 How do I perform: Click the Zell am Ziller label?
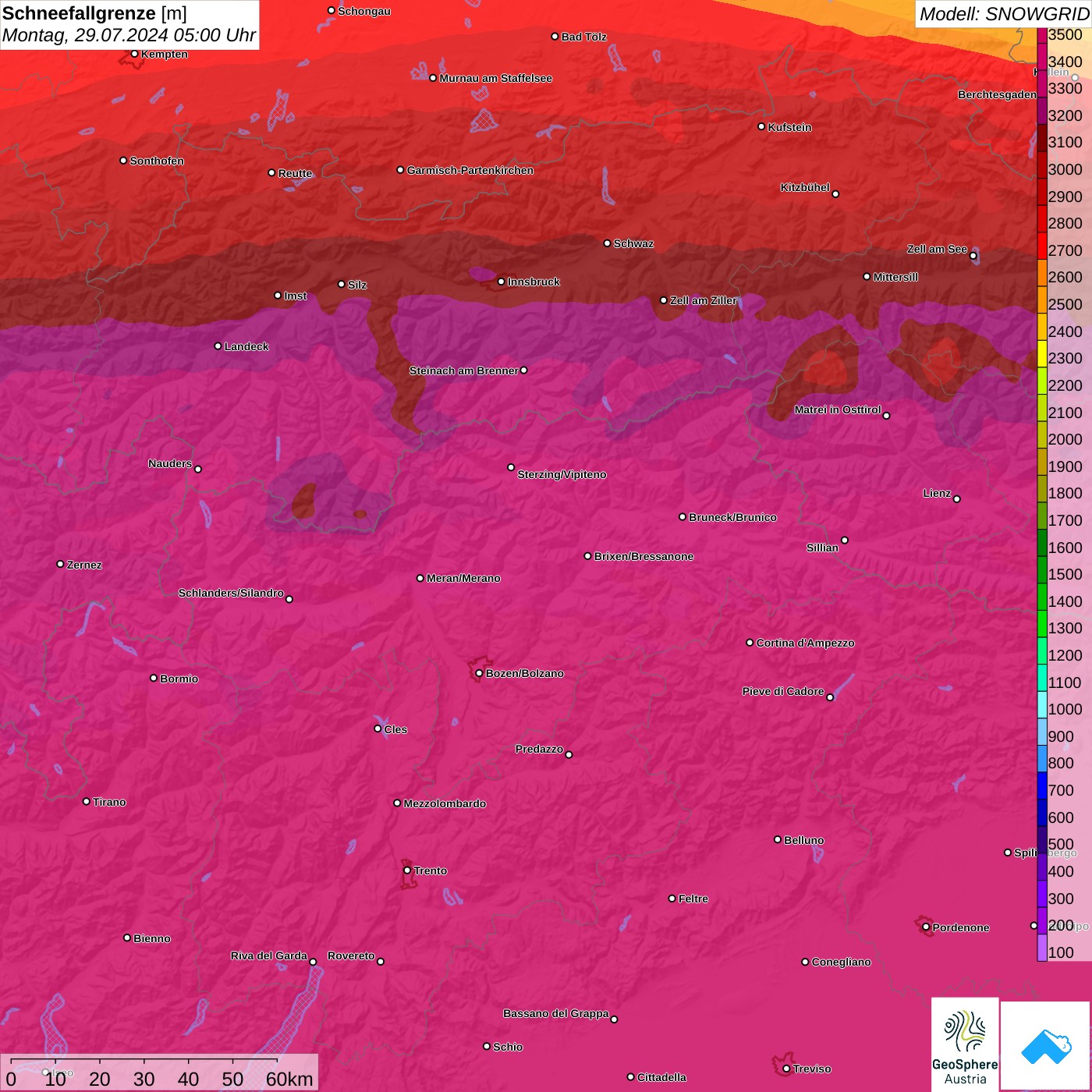click(704, 300)
